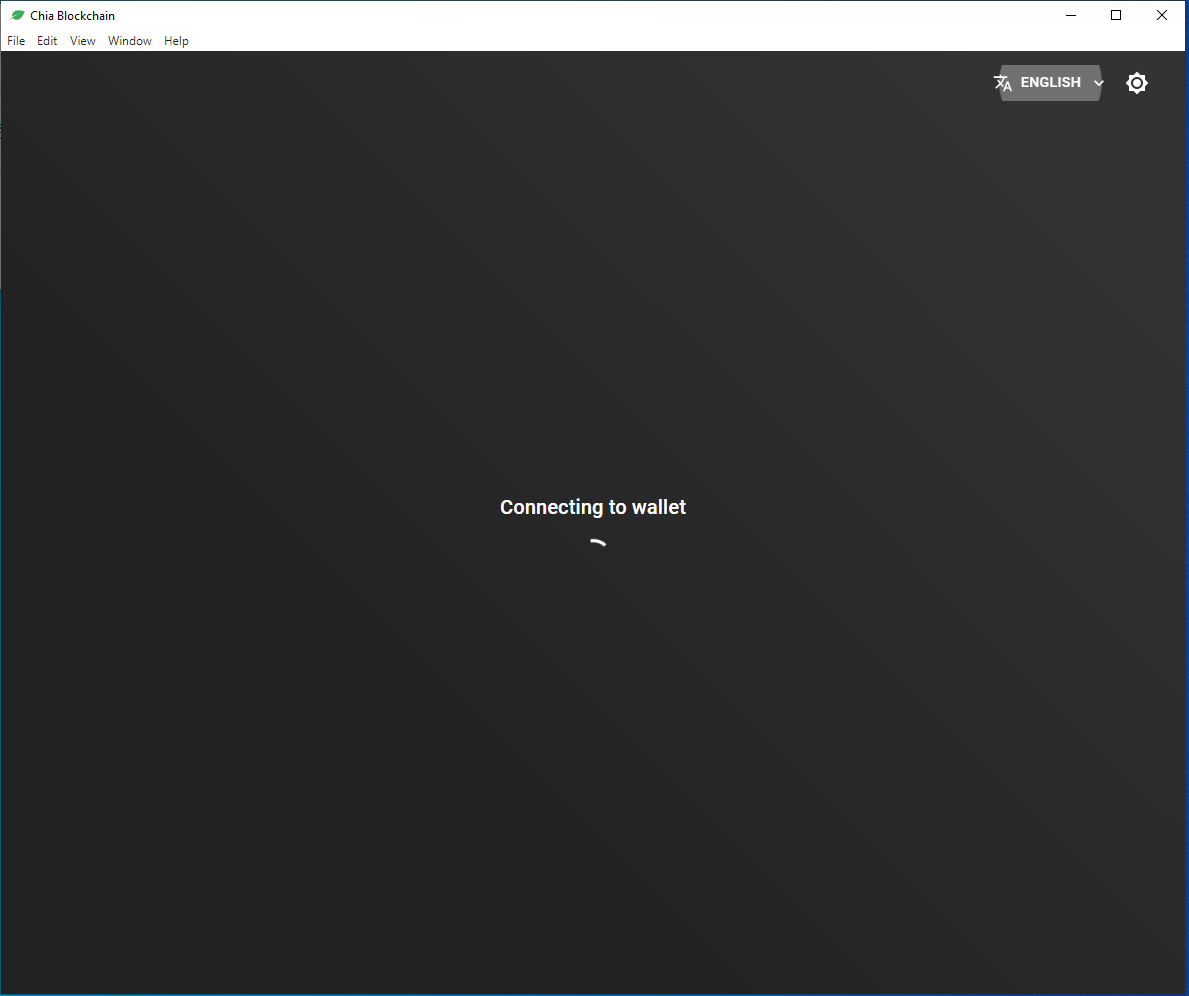The width and height of the screenshot is (1189, 996).
Task: Open the Help menu
Action: 176,41
